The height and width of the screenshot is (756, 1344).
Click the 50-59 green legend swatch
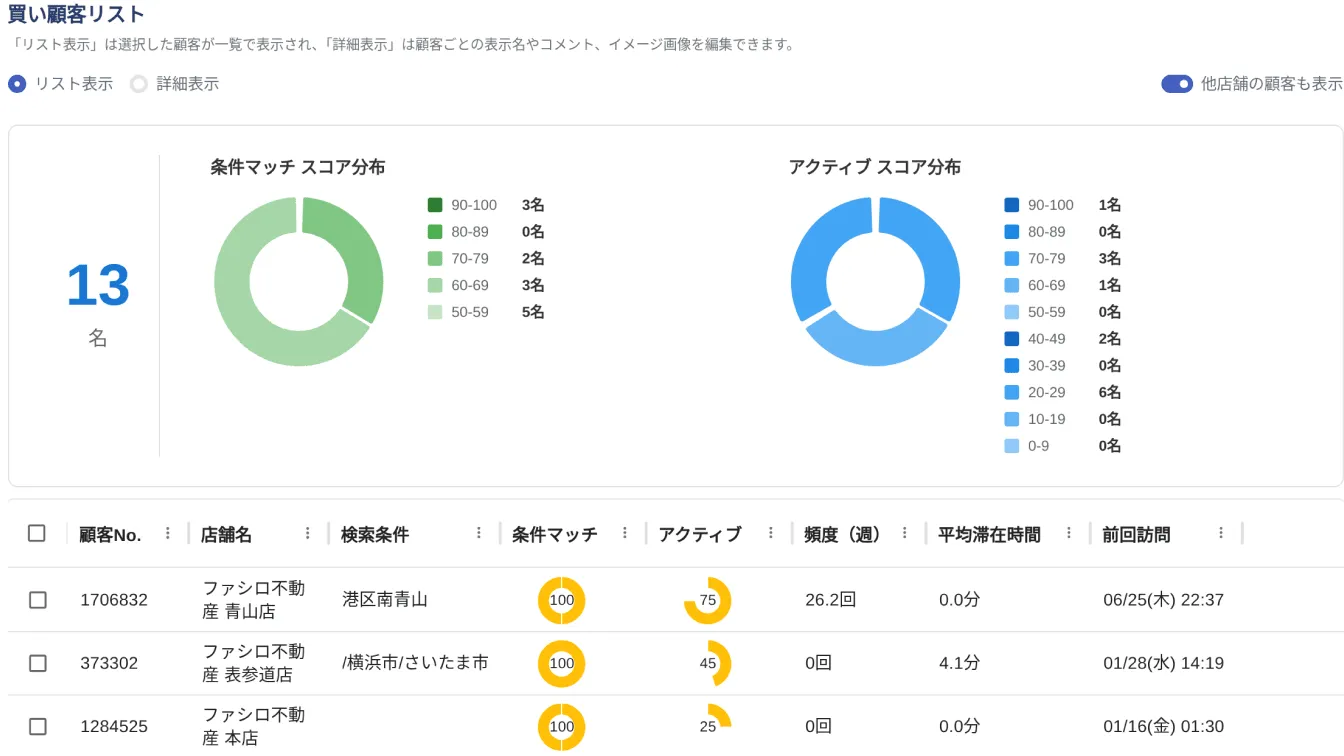point(435,312)
